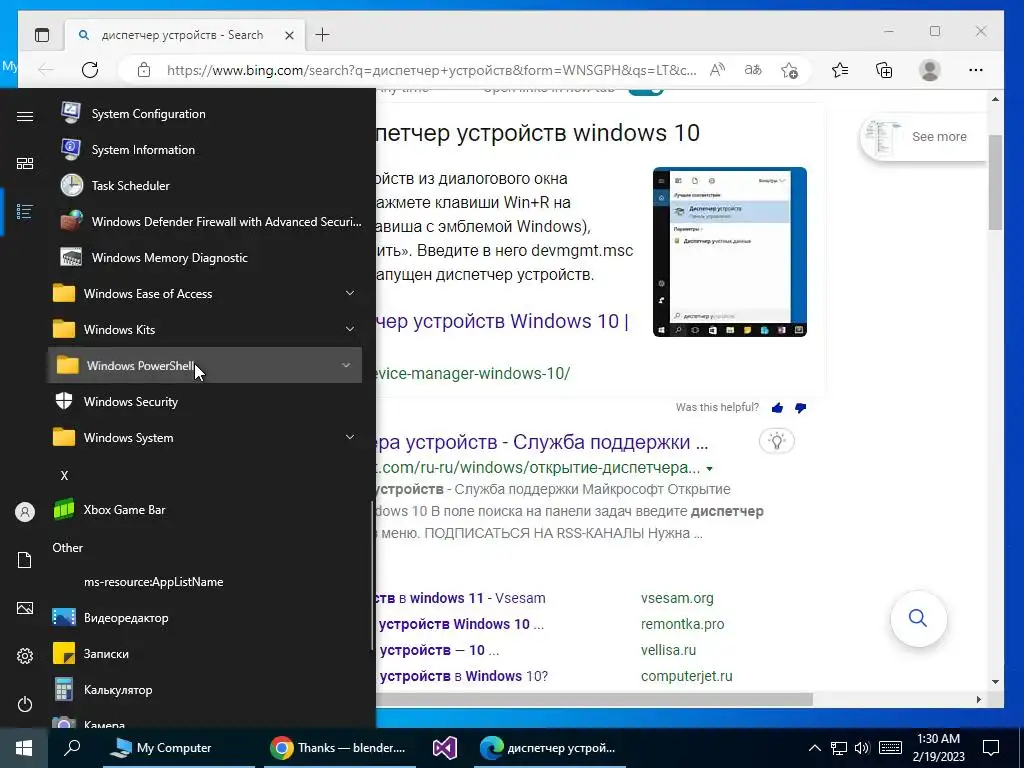
Task: Open Windows Defender Firewall with Advanced Security
Action: coord(204,221)
